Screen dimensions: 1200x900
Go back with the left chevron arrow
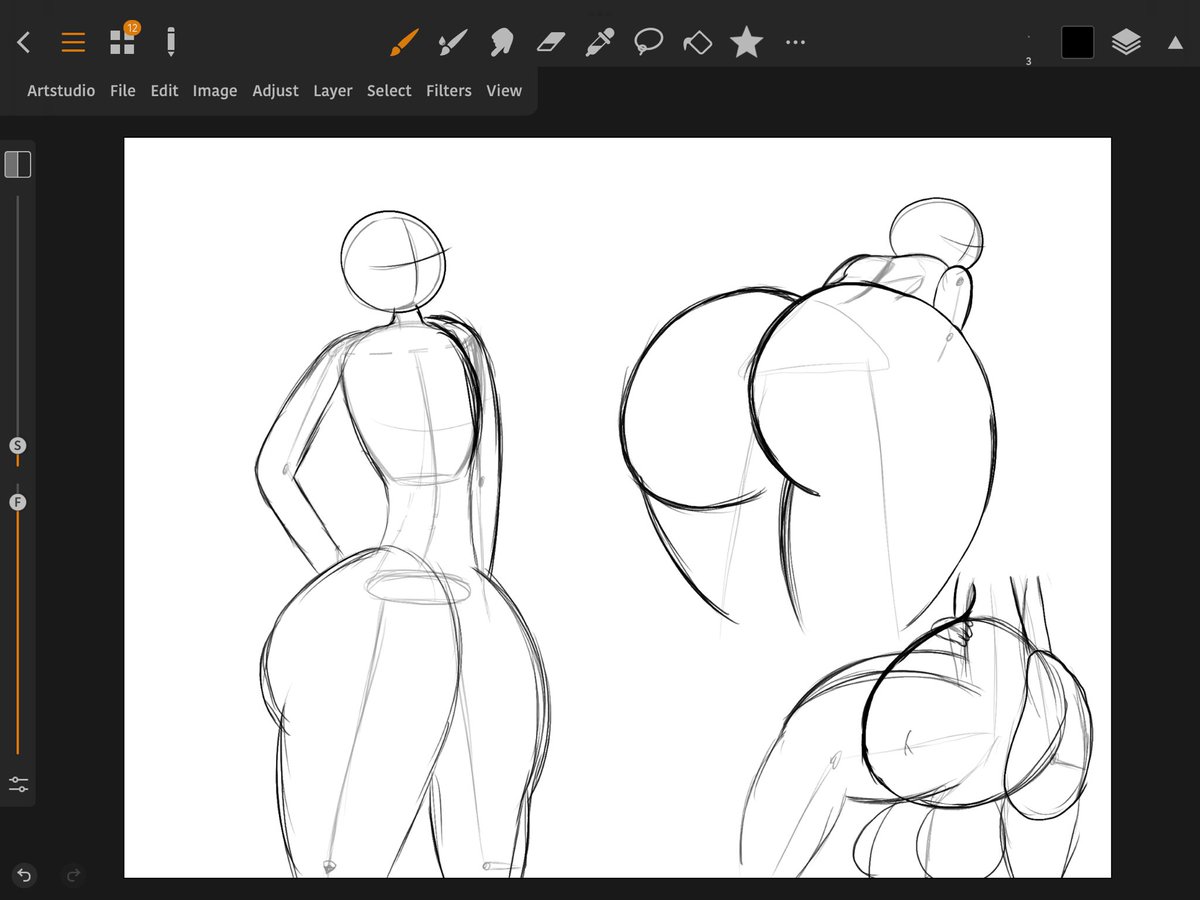click(24, 42)
